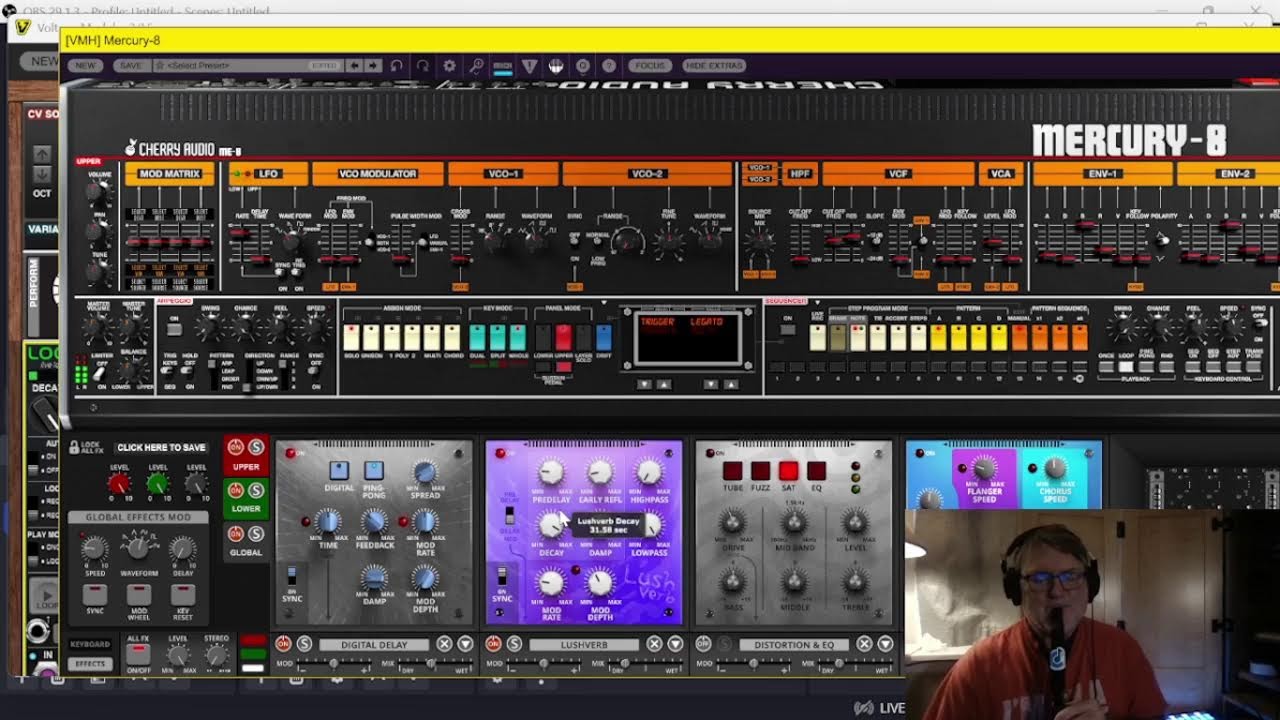
Task: Click the Digital Delay Mod amount slider
Action: pyautogui.click(x=333, y=664)
